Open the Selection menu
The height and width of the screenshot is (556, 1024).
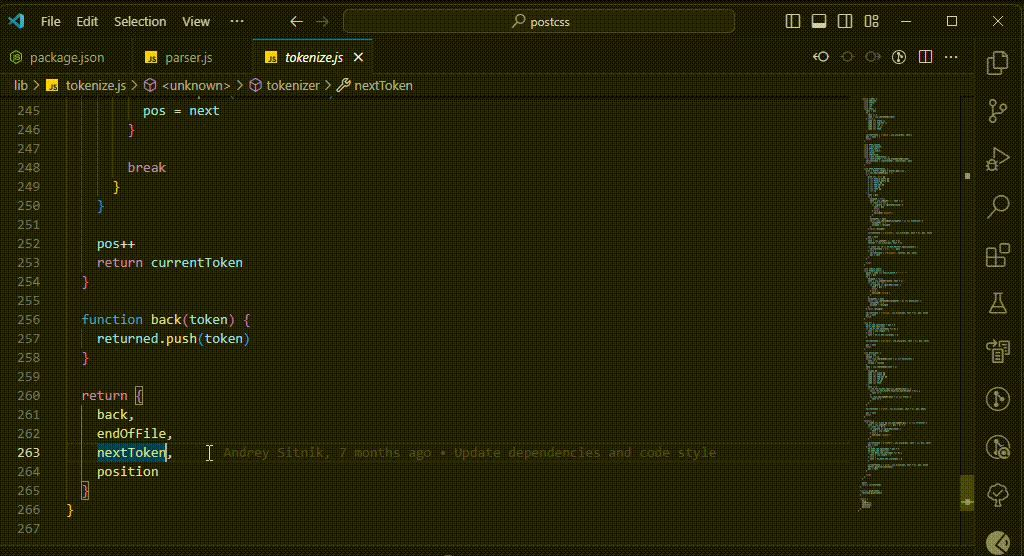140,22
